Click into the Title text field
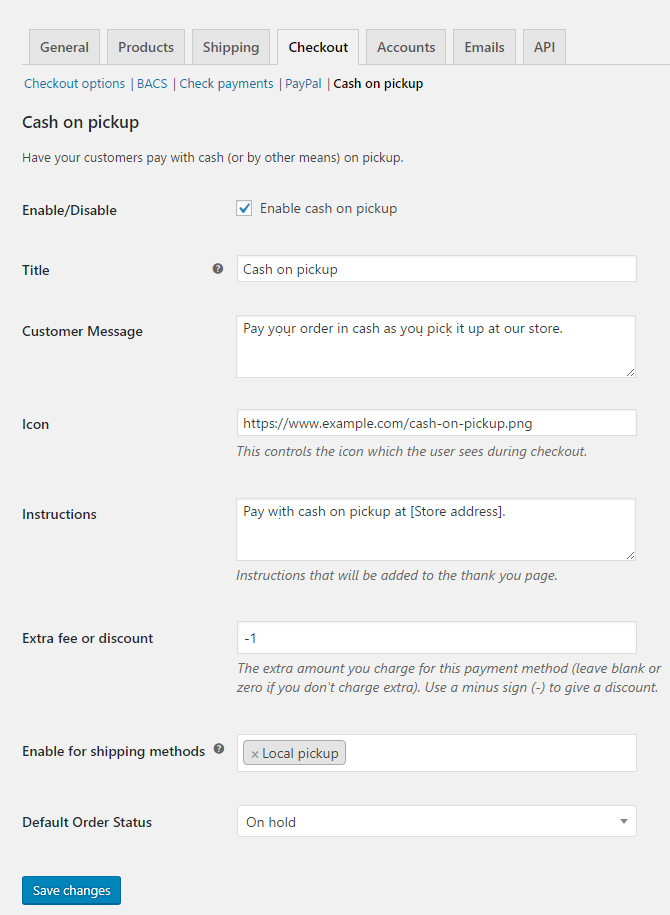The width and height of the screenshot is (670, 915). coord(436,269)
